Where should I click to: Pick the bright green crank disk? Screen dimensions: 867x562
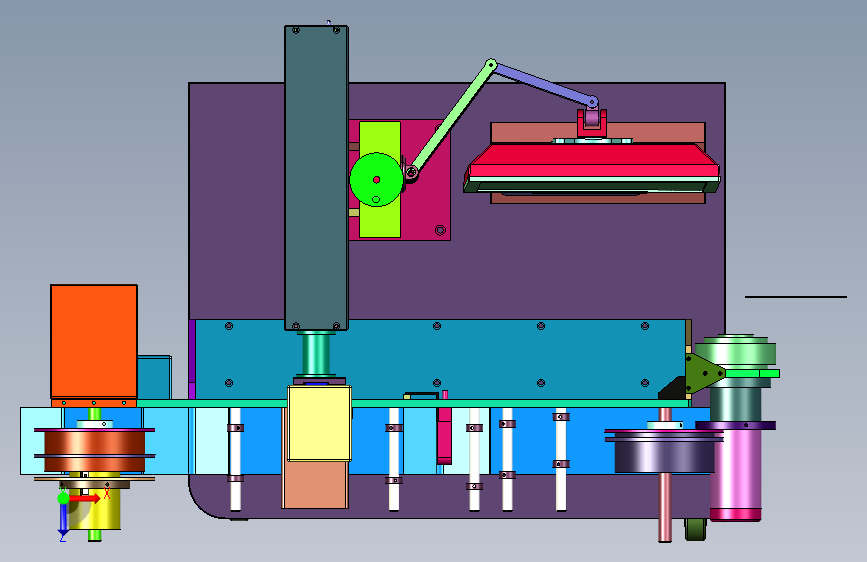377,180
